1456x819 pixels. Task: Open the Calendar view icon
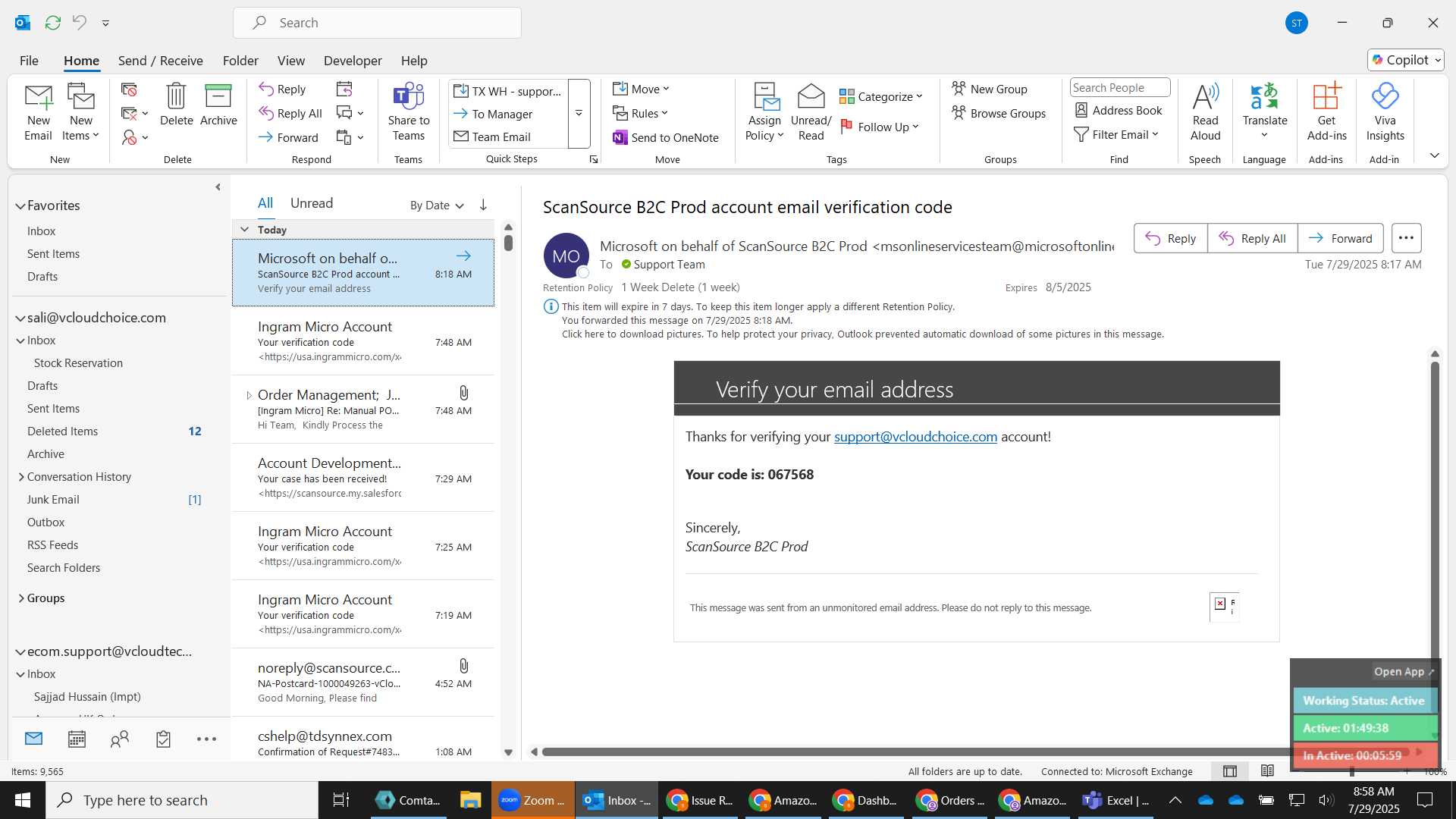(x=77, y=739)
